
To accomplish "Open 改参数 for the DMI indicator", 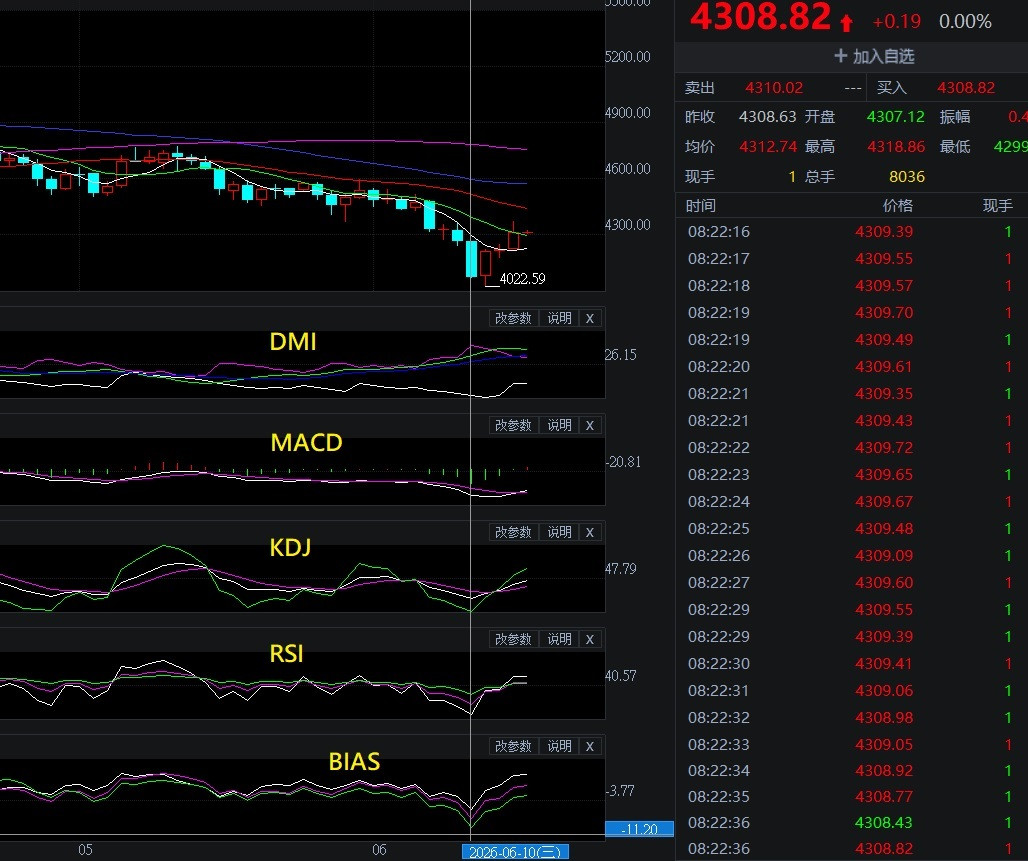I will [513, 319].
